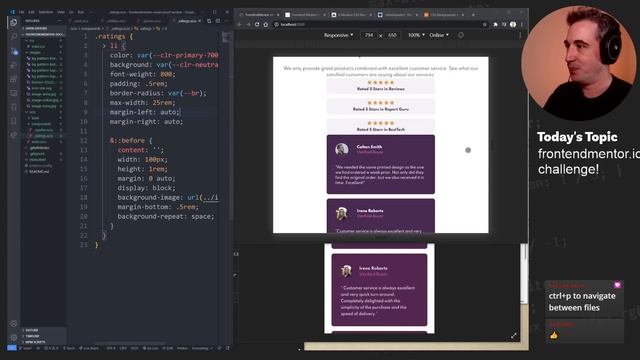Screen dimensions: 640x360
Task: Expand the NPM Scripts section
Action: [x=43, y=342]
